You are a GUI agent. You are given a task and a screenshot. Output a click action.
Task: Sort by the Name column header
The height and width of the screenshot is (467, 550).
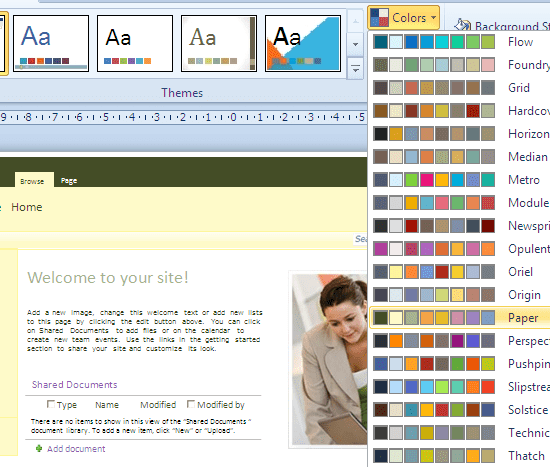[x=107, y=405]
